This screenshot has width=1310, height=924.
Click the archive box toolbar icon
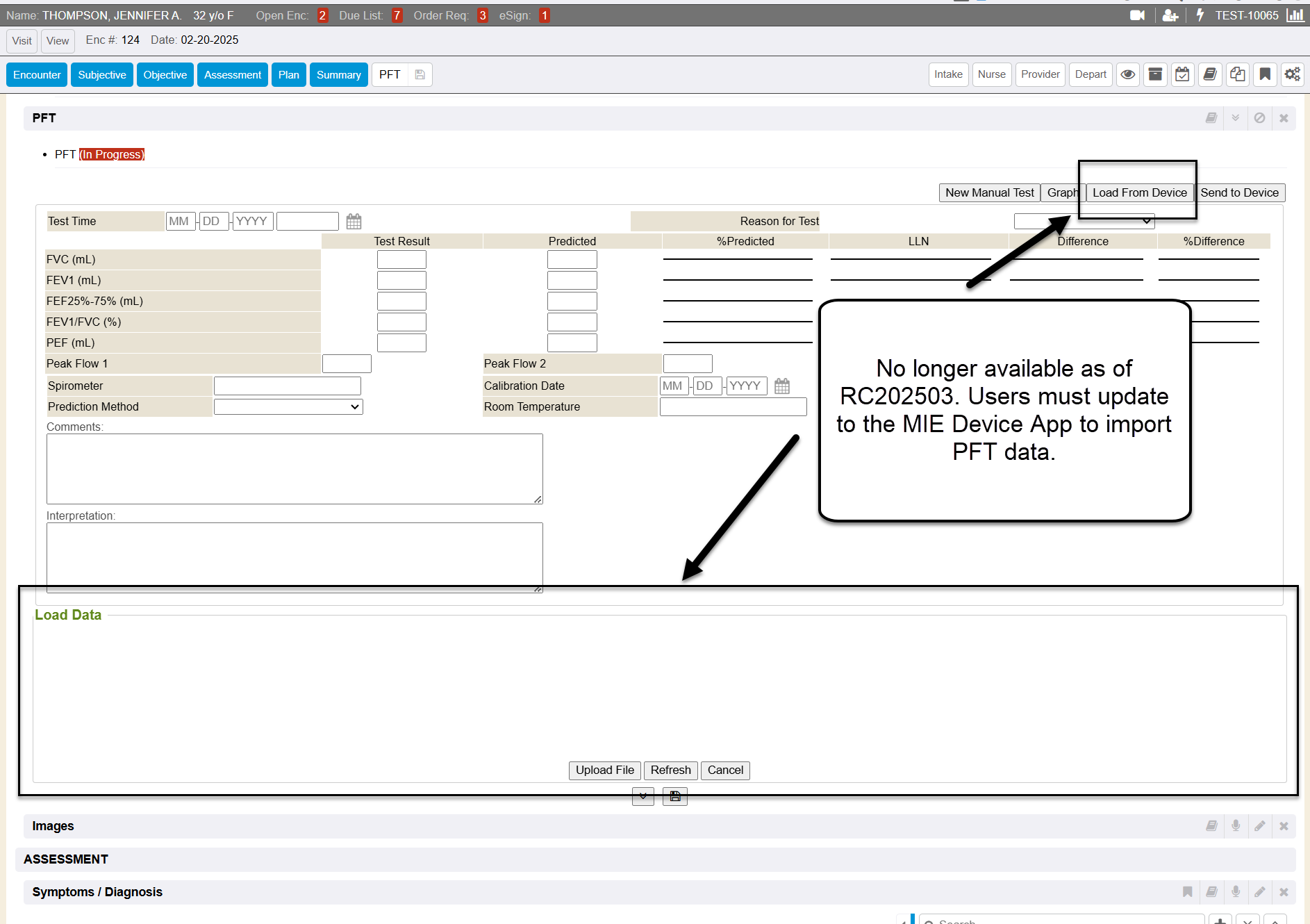1155,74
